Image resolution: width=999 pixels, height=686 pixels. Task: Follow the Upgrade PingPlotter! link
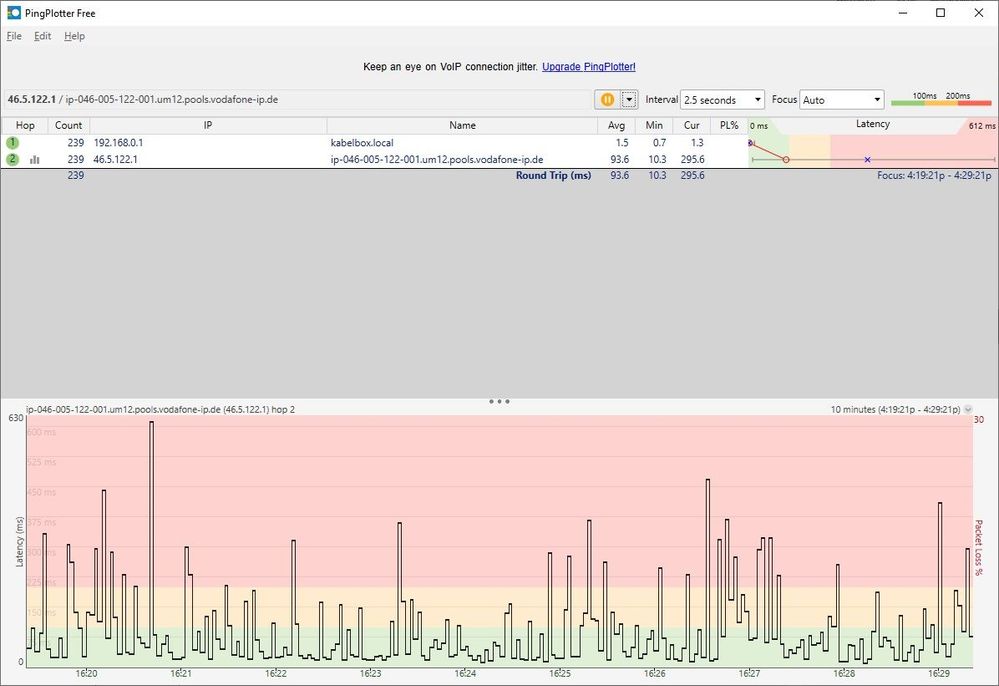pyautogui.click(x=589, y=66)
